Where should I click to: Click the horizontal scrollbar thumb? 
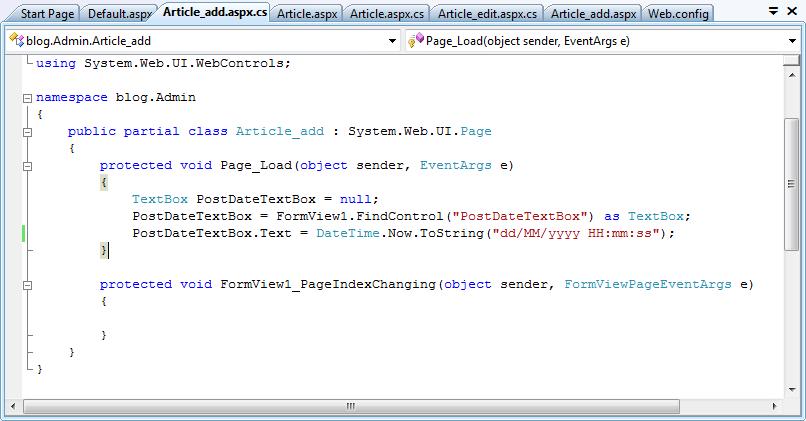[x=351, y=406]
